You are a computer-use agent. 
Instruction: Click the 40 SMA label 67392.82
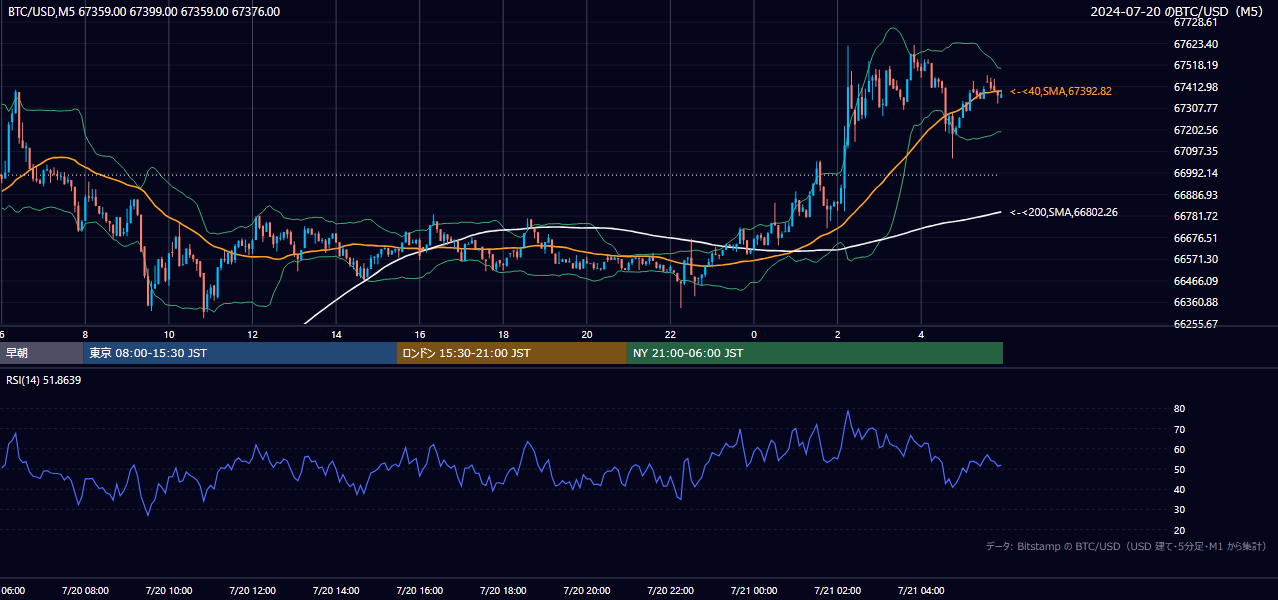pos(1061,91)
